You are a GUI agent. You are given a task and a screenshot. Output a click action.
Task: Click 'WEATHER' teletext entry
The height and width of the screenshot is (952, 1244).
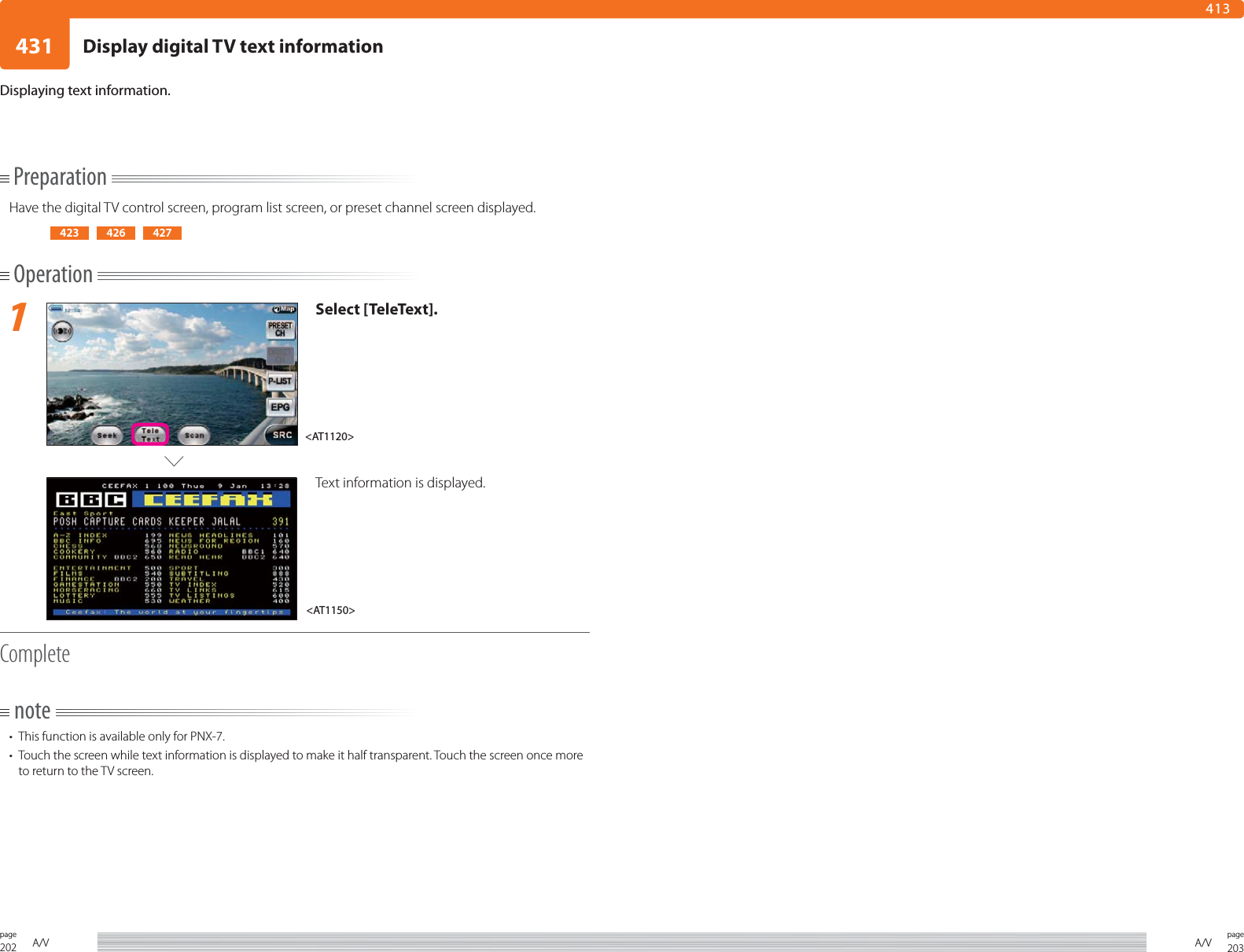(x=190, y=601)
